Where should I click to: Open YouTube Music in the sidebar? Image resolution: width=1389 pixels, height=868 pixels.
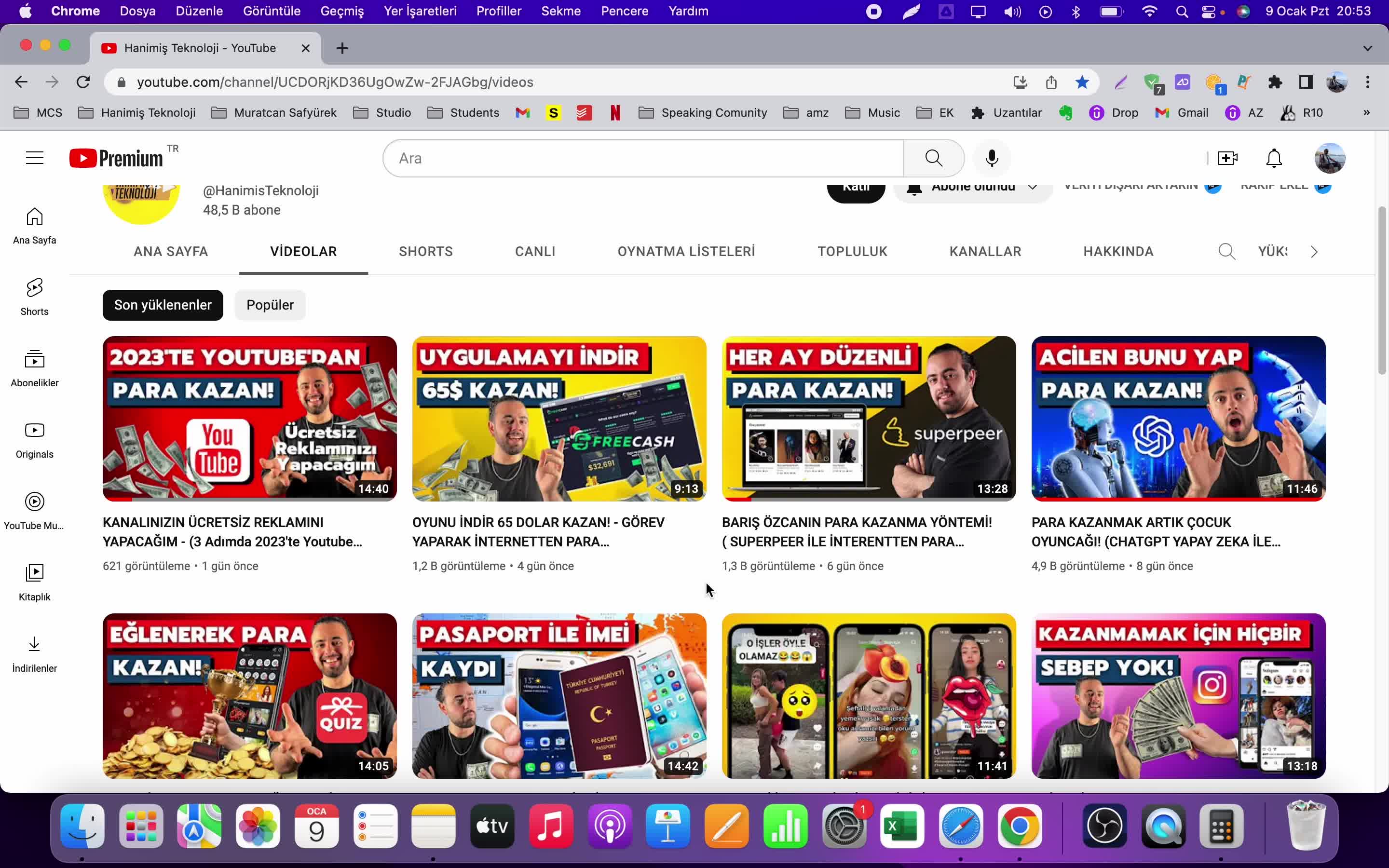point(34,511)
